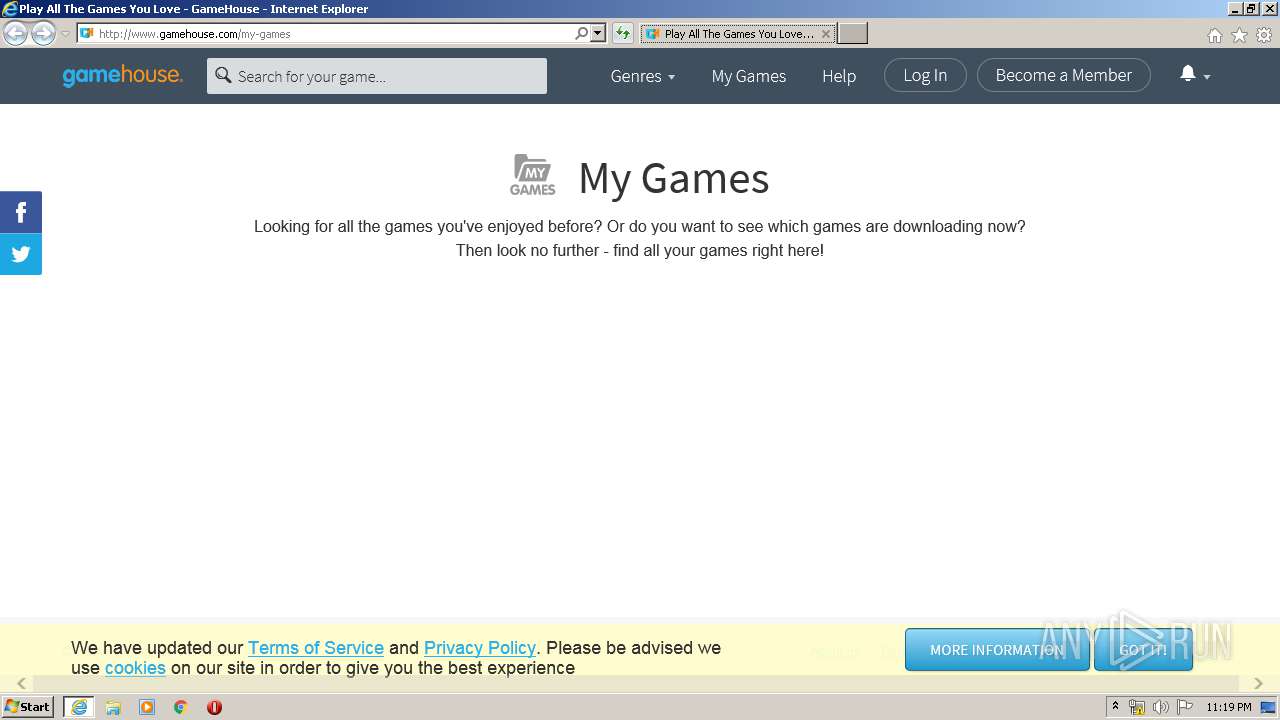1280x720 pixels.
Task: Open the notifications bell dropdown
Action: coord(1195,75)
